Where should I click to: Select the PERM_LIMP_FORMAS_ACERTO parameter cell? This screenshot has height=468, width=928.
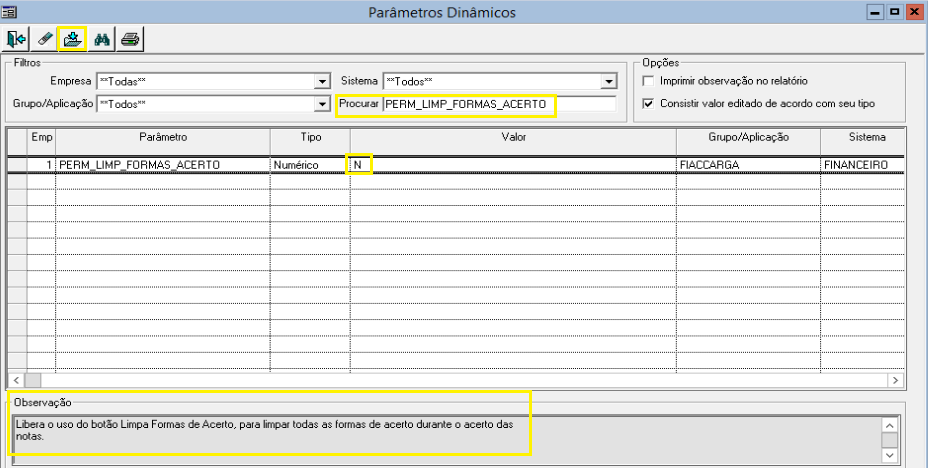(x=163, y=165)
